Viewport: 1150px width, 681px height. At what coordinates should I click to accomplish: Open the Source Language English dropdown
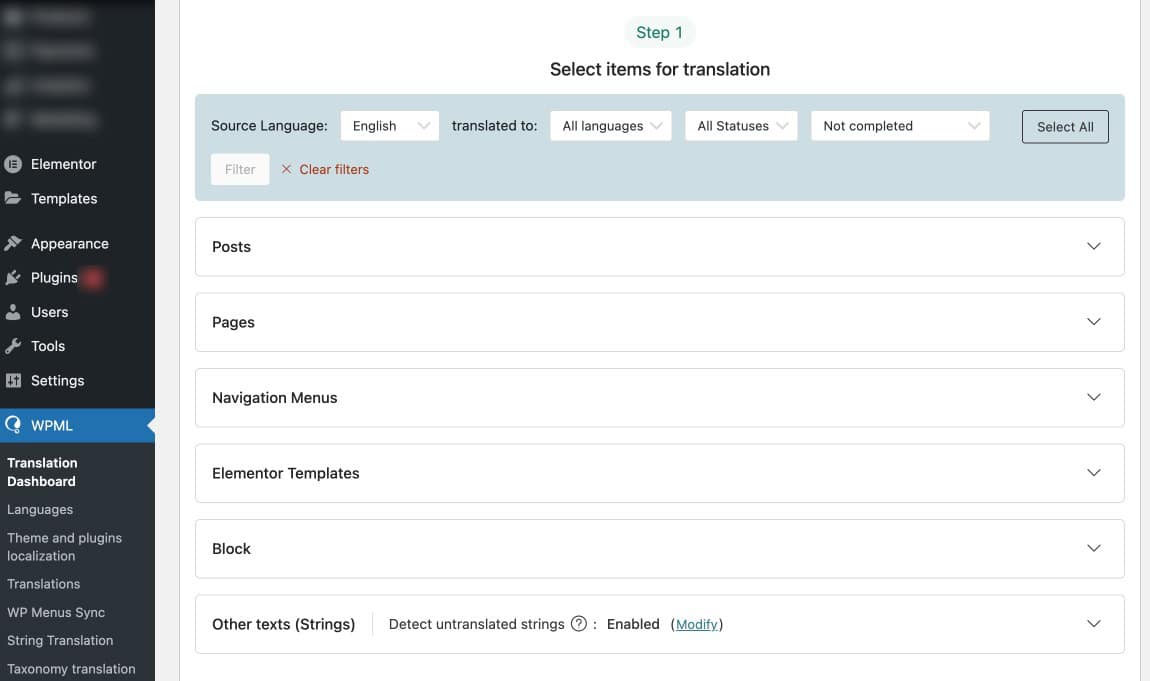click(389, 126)
